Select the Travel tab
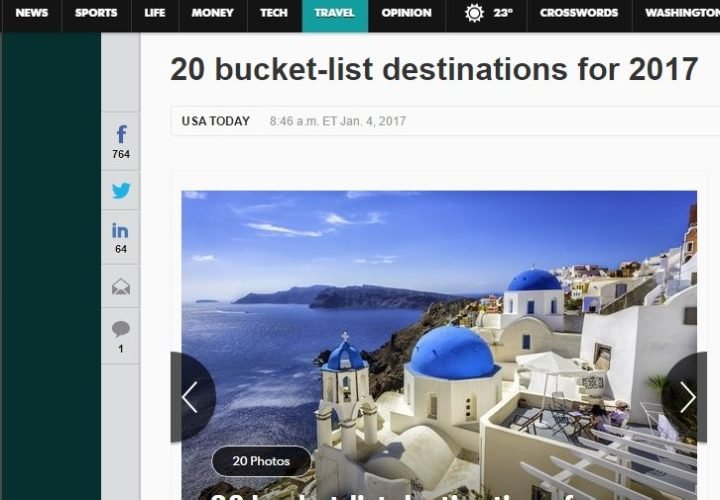Image resolution: width=720 pixels, height=500 pixels. (x=334, y=13)
